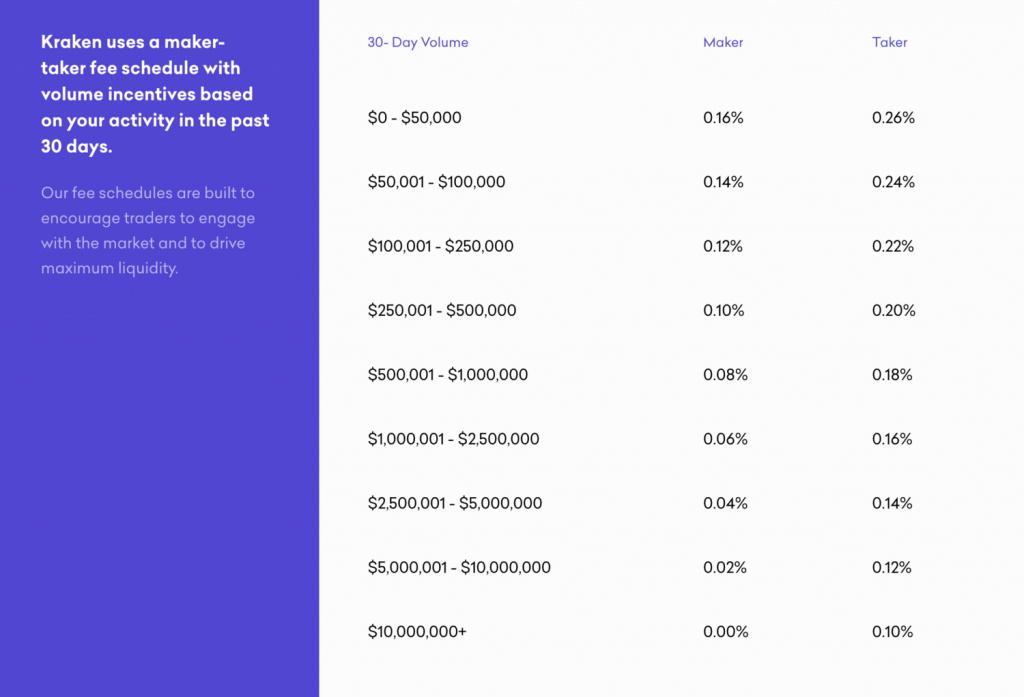Click the 0.08% maker fee value
This screenshot has width=1024, height=697.
(725, 374)
